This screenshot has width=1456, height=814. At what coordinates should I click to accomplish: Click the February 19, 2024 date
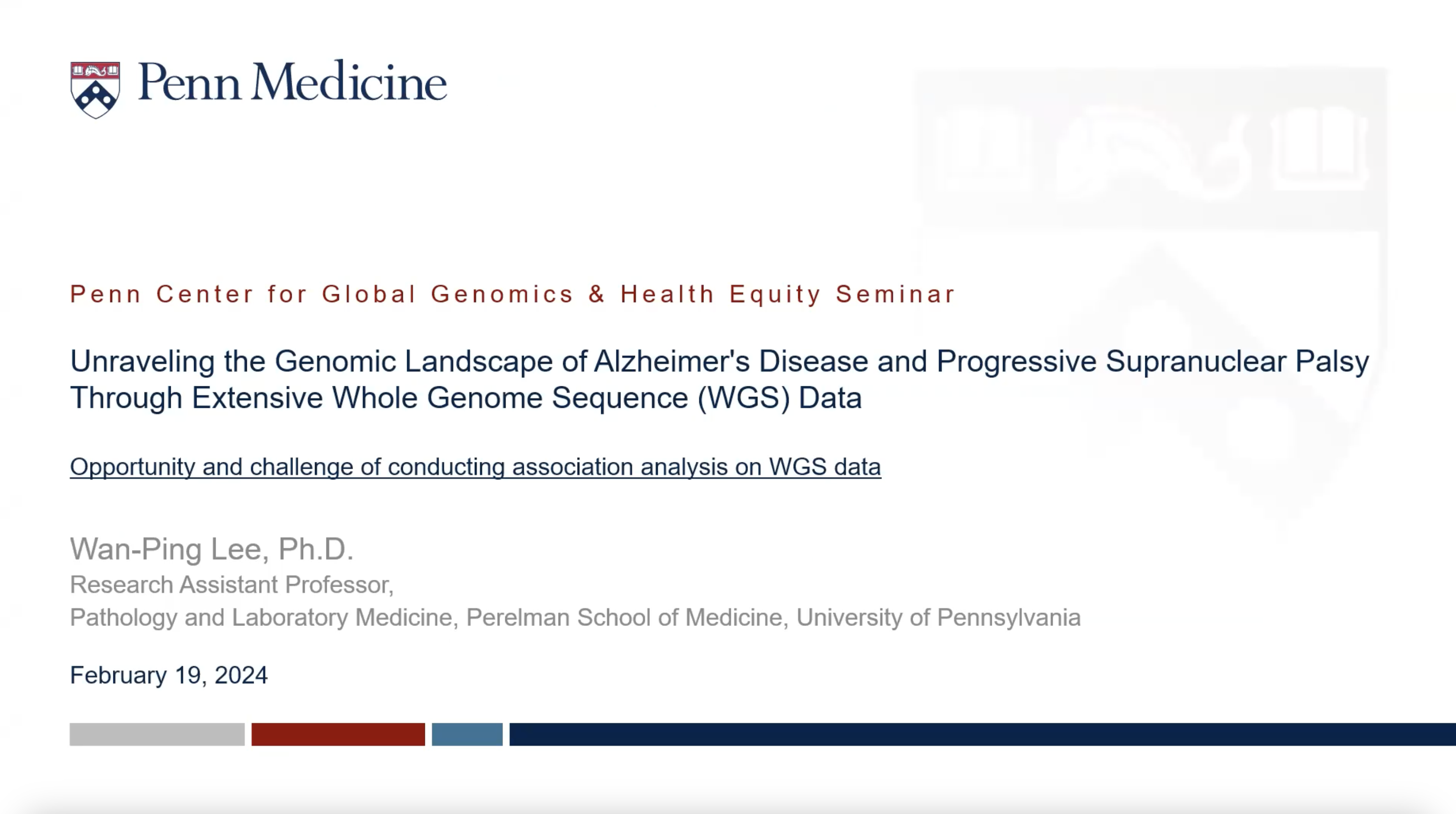pos(169,676)
